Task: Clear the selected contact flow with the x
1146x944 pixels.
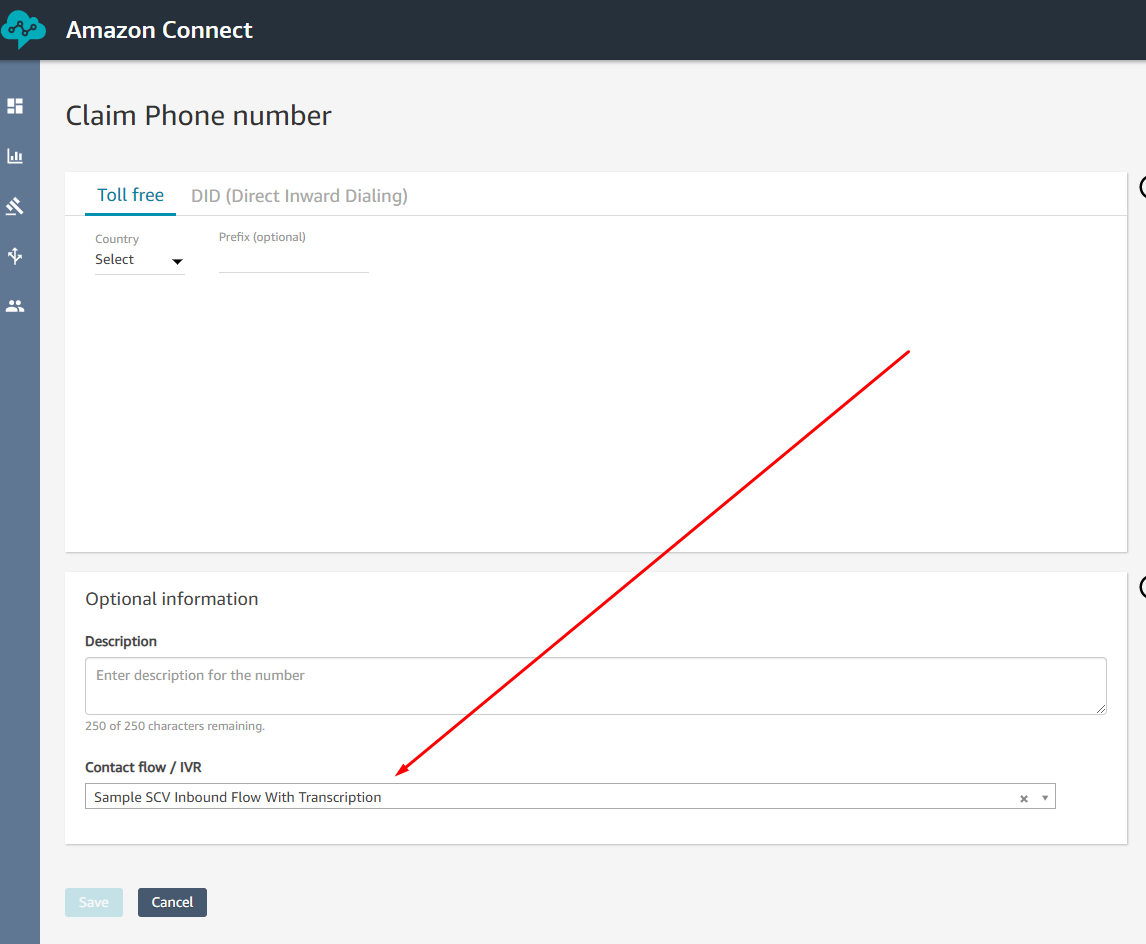Action: click(x=1023, y=797)
